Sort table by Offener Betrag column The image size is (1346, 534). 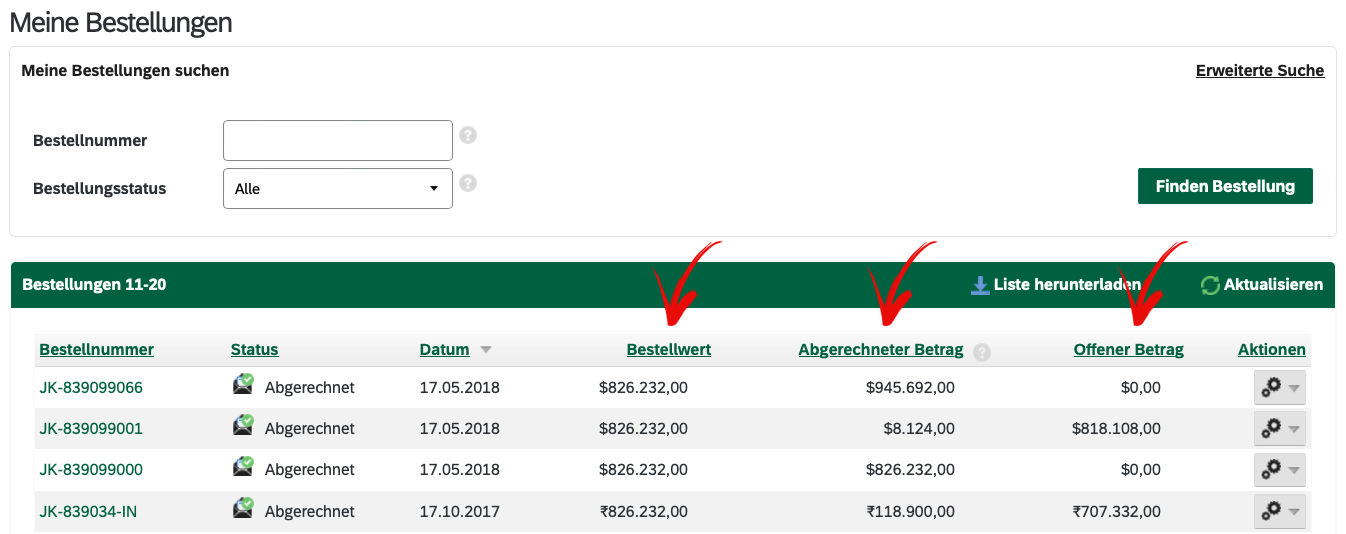point(1128,350)
